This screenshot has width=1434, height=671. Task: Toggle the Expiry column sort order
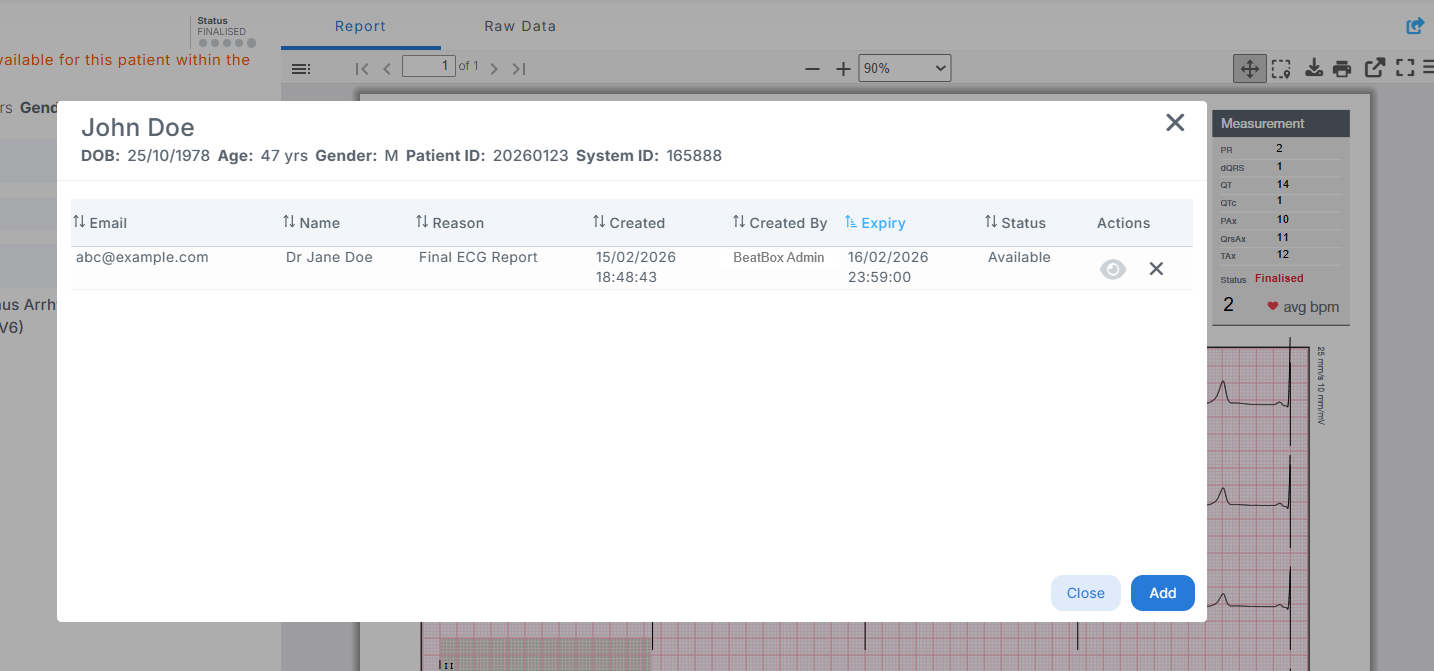(x=875, y=222)
